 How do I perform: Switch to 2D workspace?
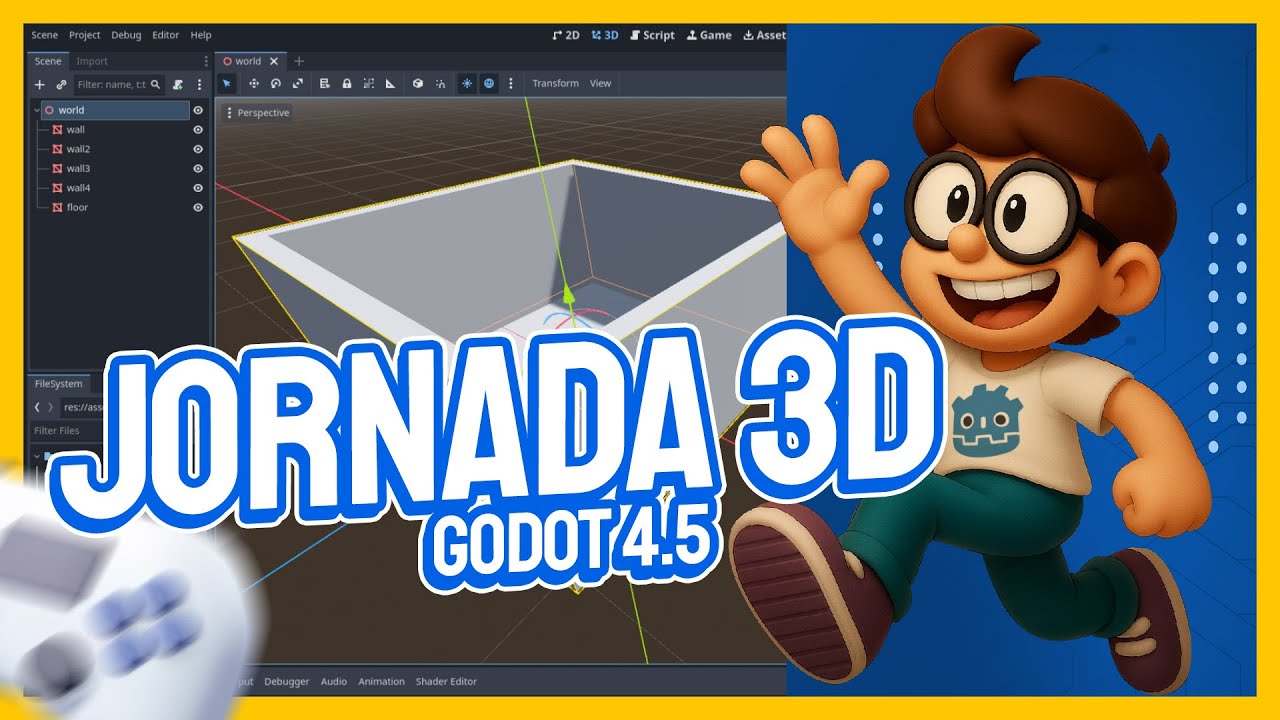coord(566,35)
